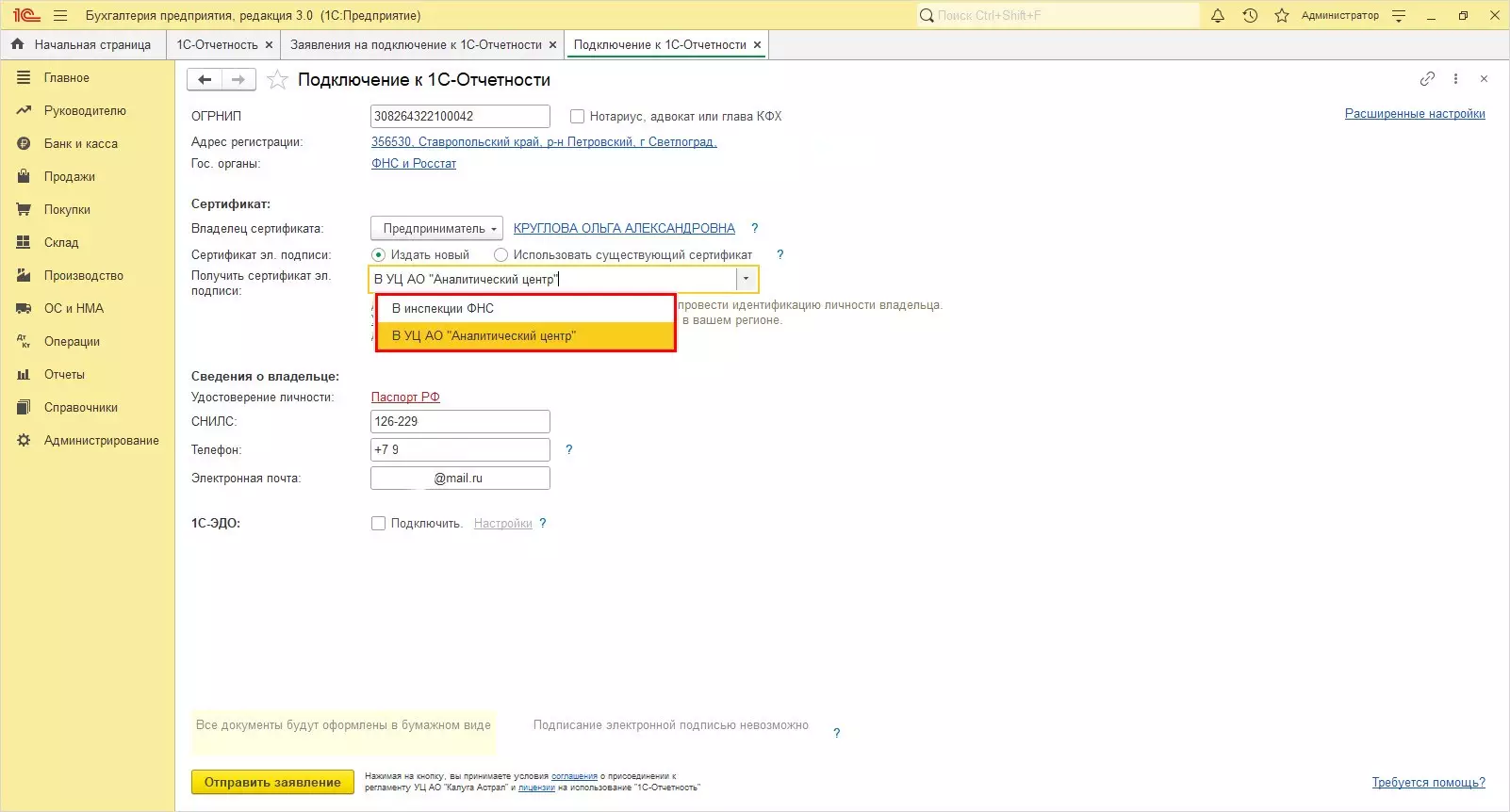Tick Нотариус, адвокат или глава КФХ checkbox

coord(577,117)
